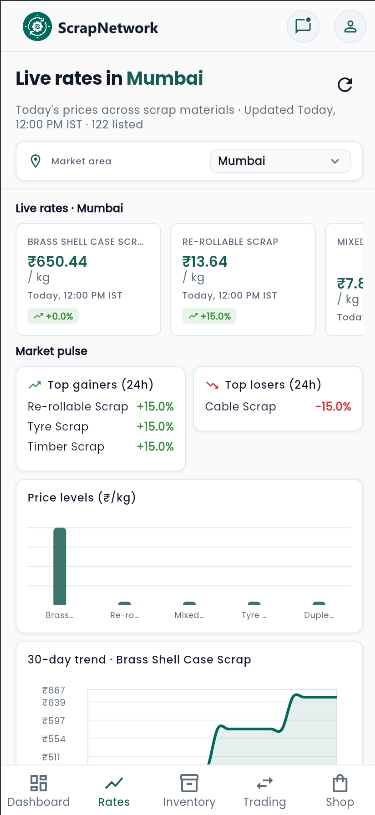The image size is (375, 815).
Task: Click the Price levels (₹/kg) title
Action: click(x=82, y=498)
